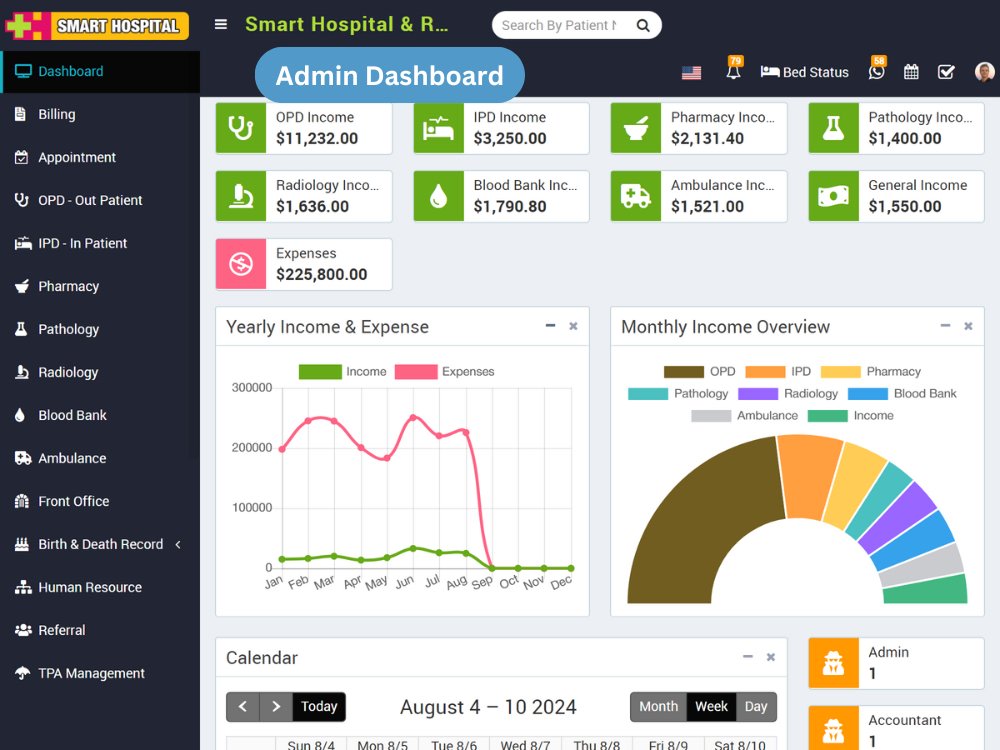
Task: Click Radiology Income microscope icon tile
Action: click(x=241, y=196)
